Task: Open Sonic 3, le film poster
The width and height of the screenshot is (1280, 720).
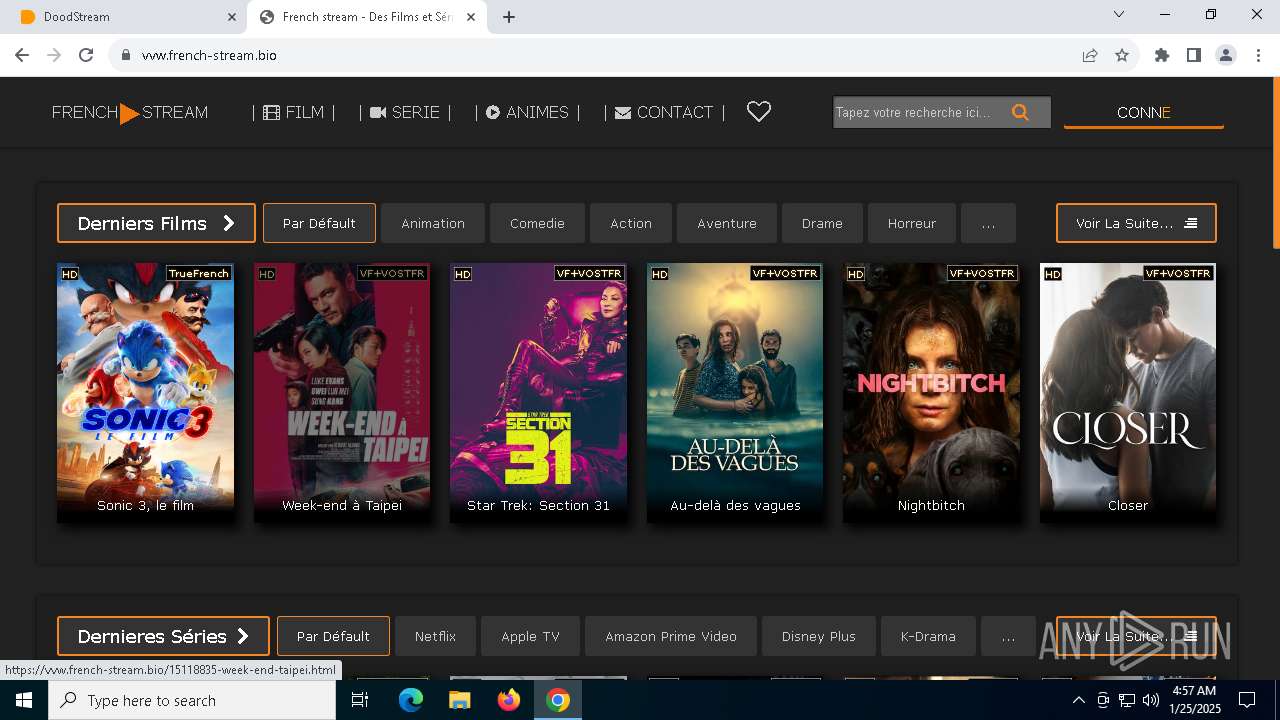Action: pos(146,392)
